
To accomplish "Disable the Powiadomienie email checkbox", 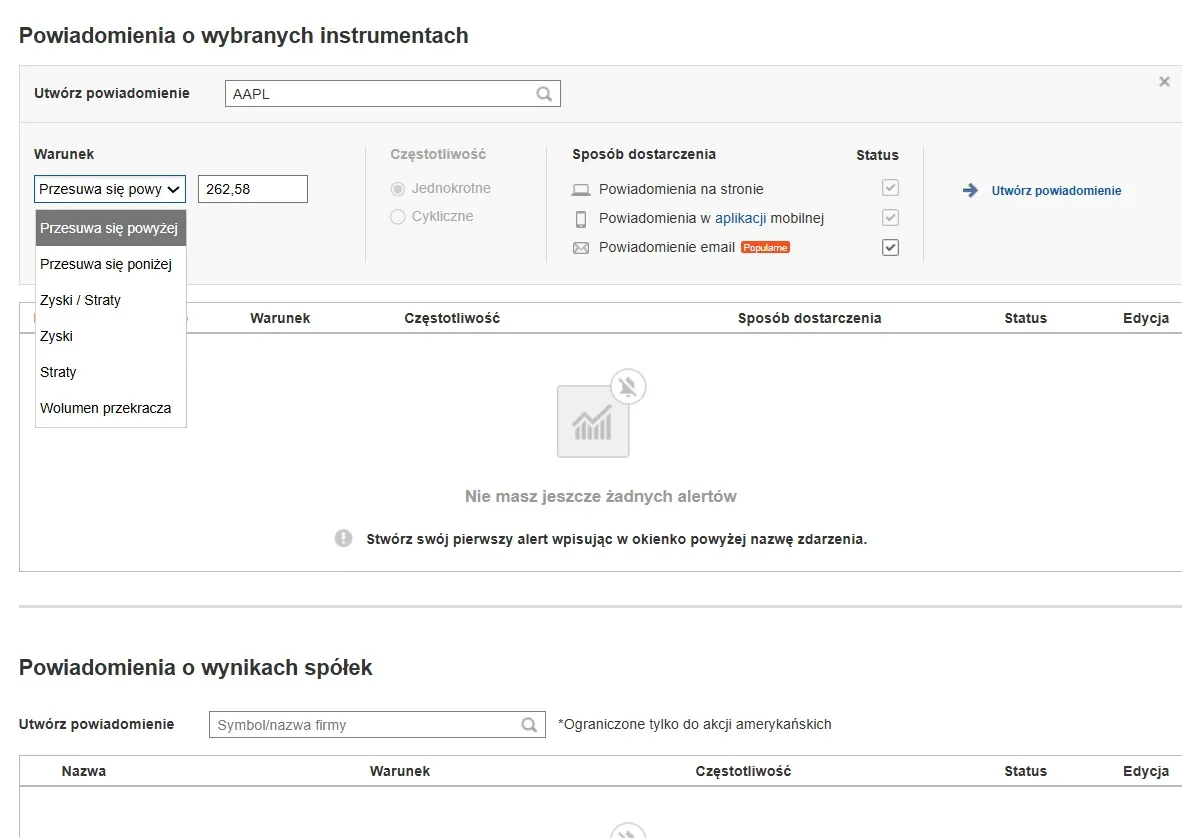I will pos(890,247).
